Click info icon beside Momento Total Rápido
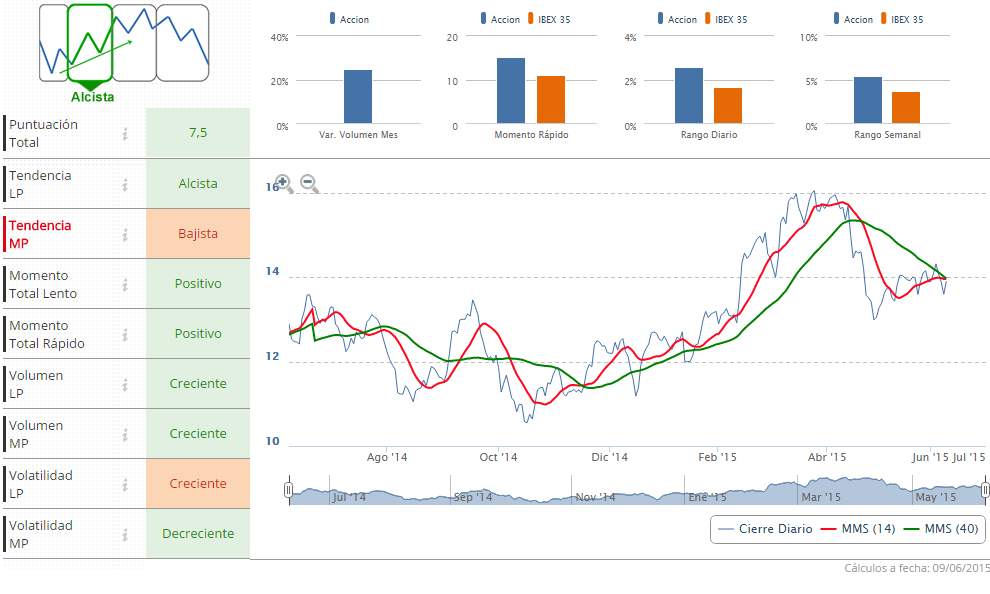Image resolution: width=990 pixels, height=594 pixels. tap(125, 334)
